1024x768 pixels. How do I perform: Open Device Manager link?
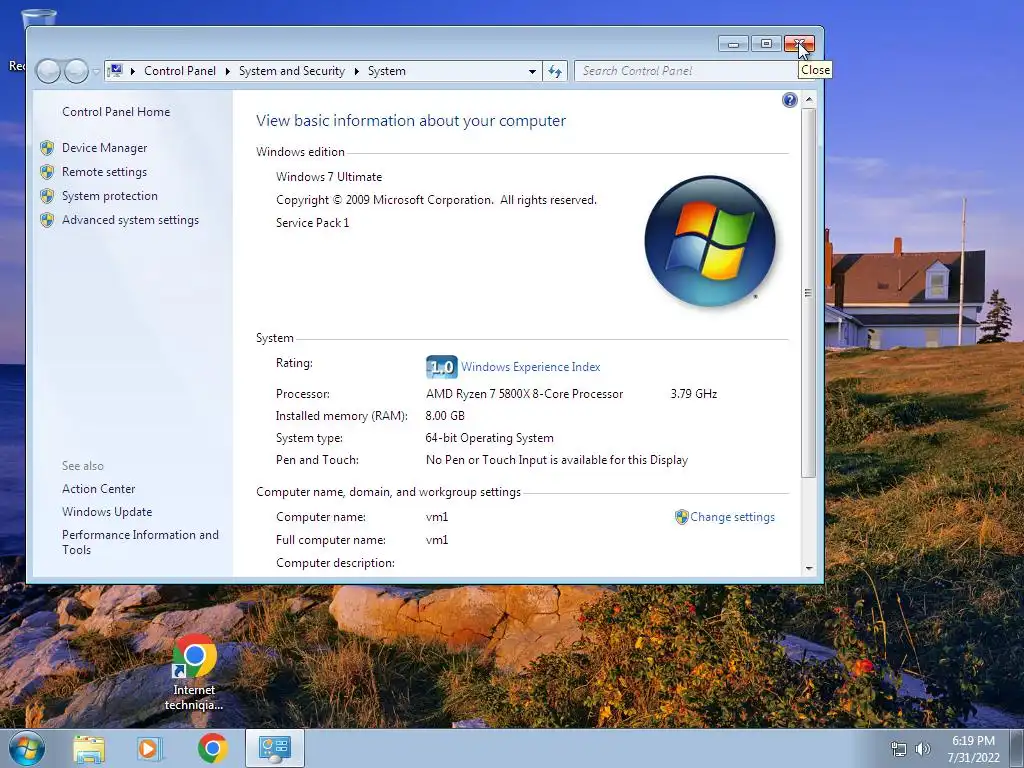tap(104, 148)
